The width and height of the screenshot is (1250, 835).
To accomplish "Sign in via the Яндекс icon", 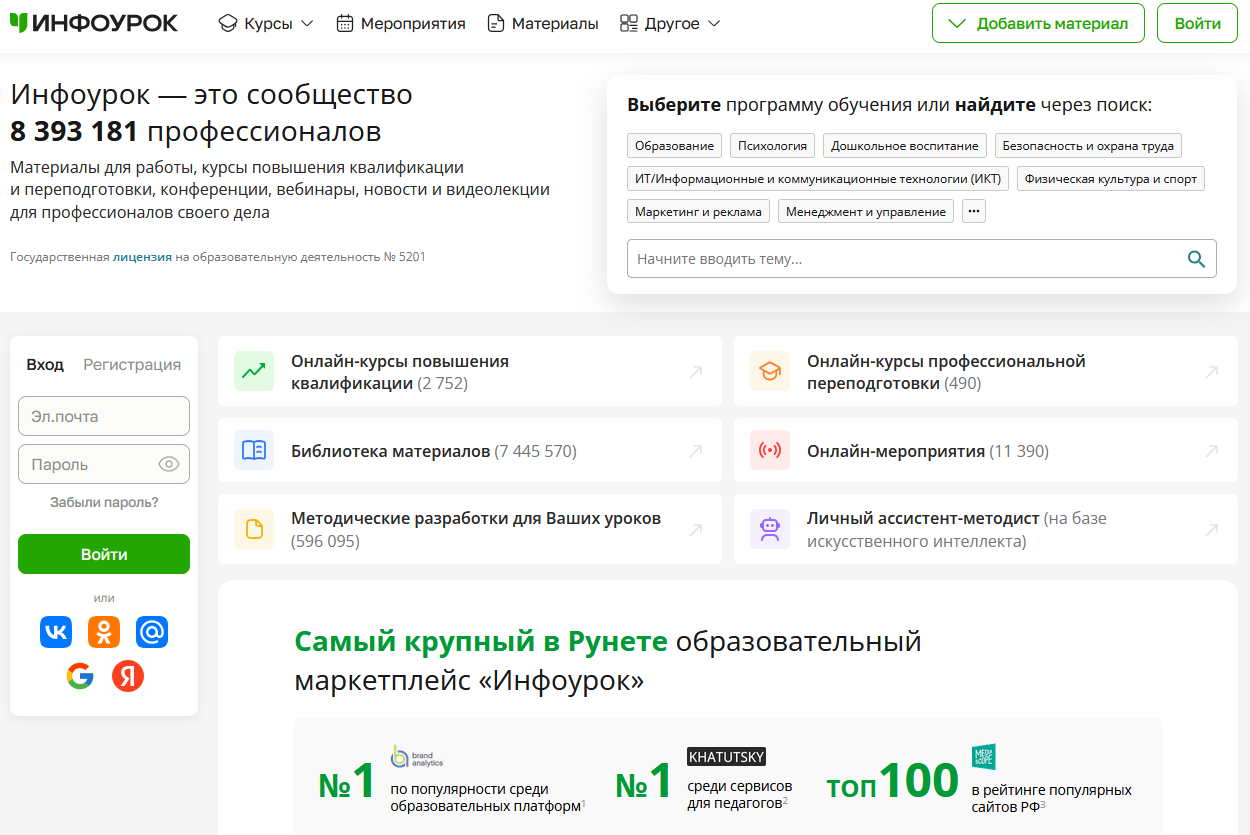I will tap(128, 676).
